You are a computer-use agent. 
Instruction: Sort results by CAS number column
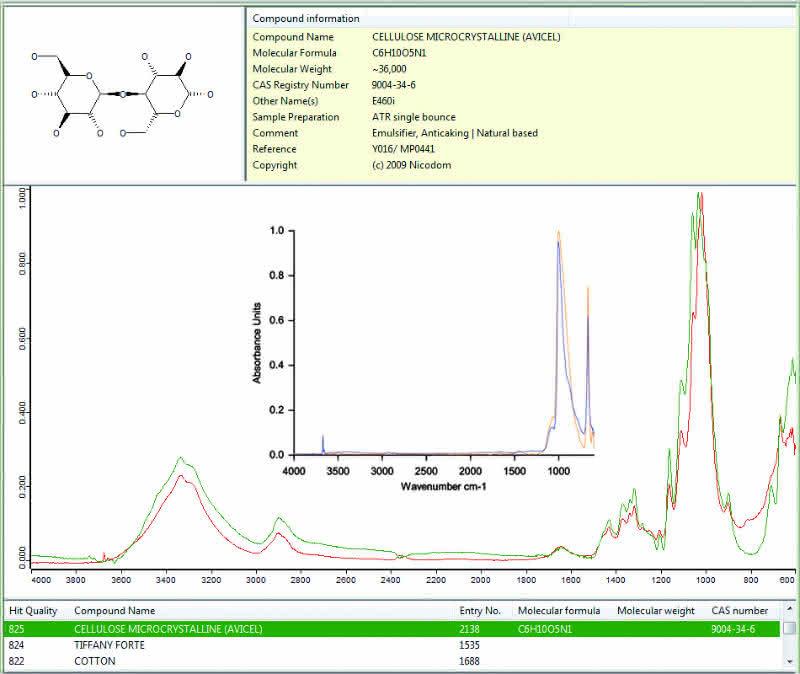(x=739, y=611)
